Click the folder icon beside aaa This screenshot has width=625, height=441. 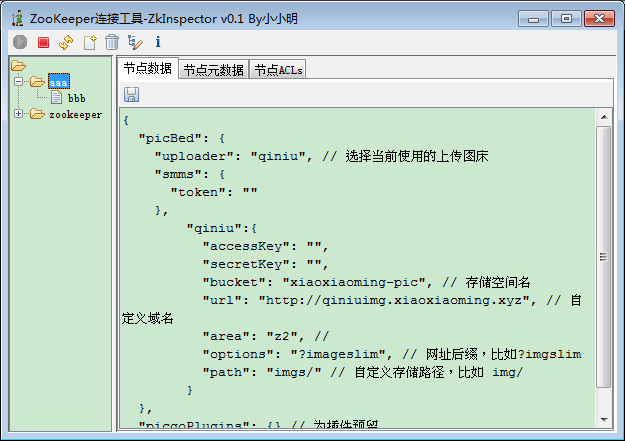[37, 82]
